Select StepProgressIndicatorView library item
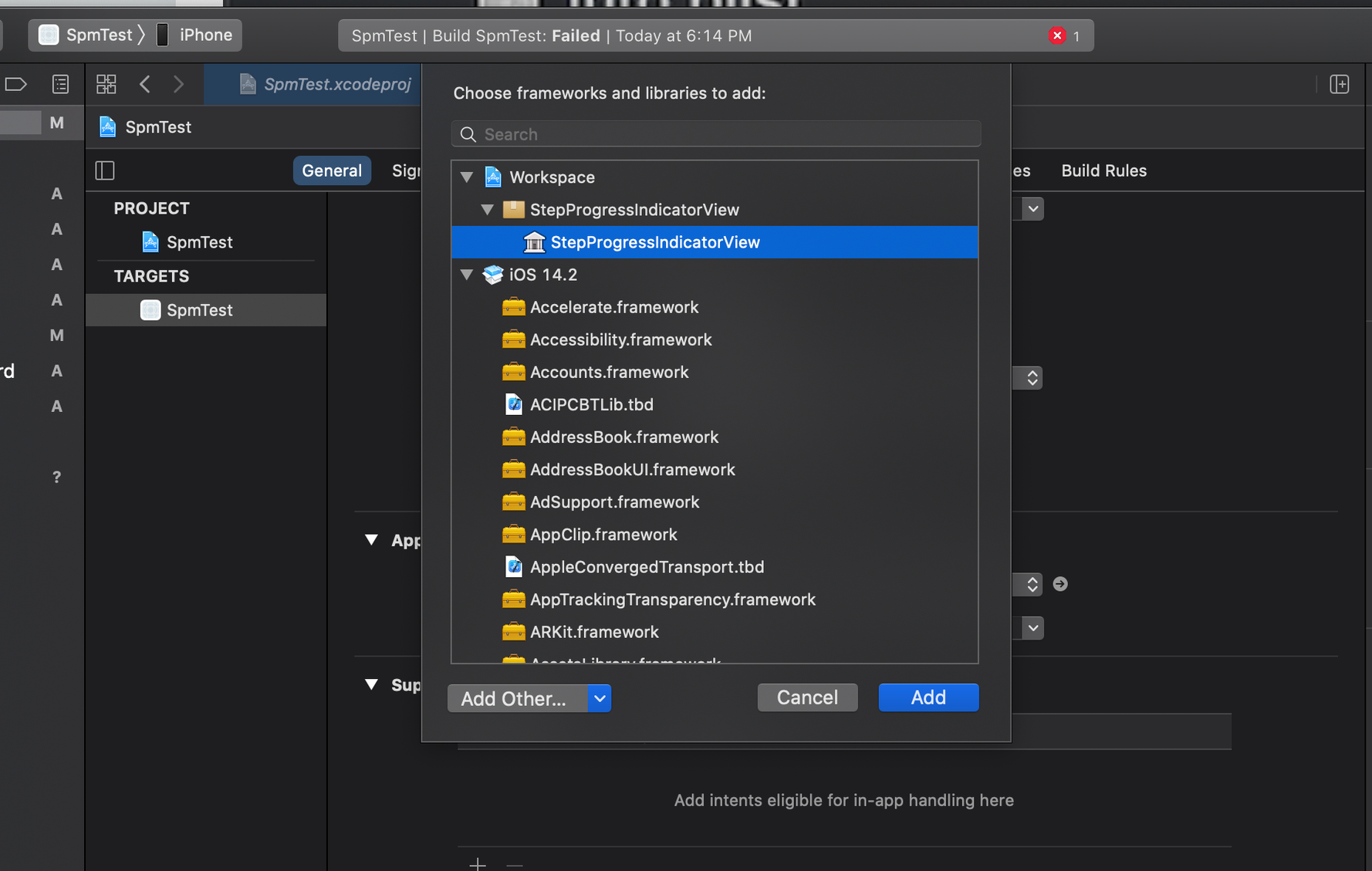The height and width of the screenshot is (871, 1372). pyautogui.click(x=715, y=242)
